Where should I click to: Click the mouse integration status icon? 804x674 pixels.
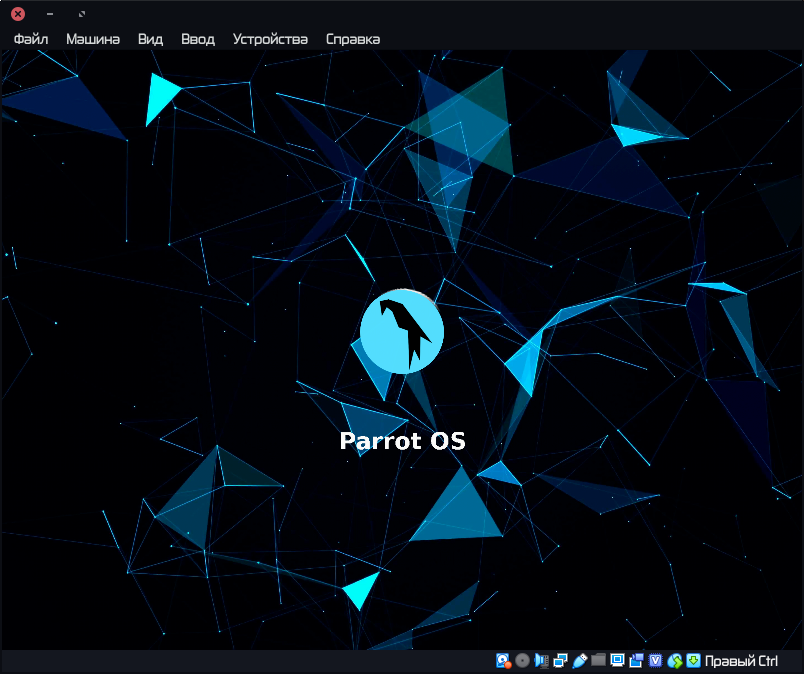tap(674, 661)
